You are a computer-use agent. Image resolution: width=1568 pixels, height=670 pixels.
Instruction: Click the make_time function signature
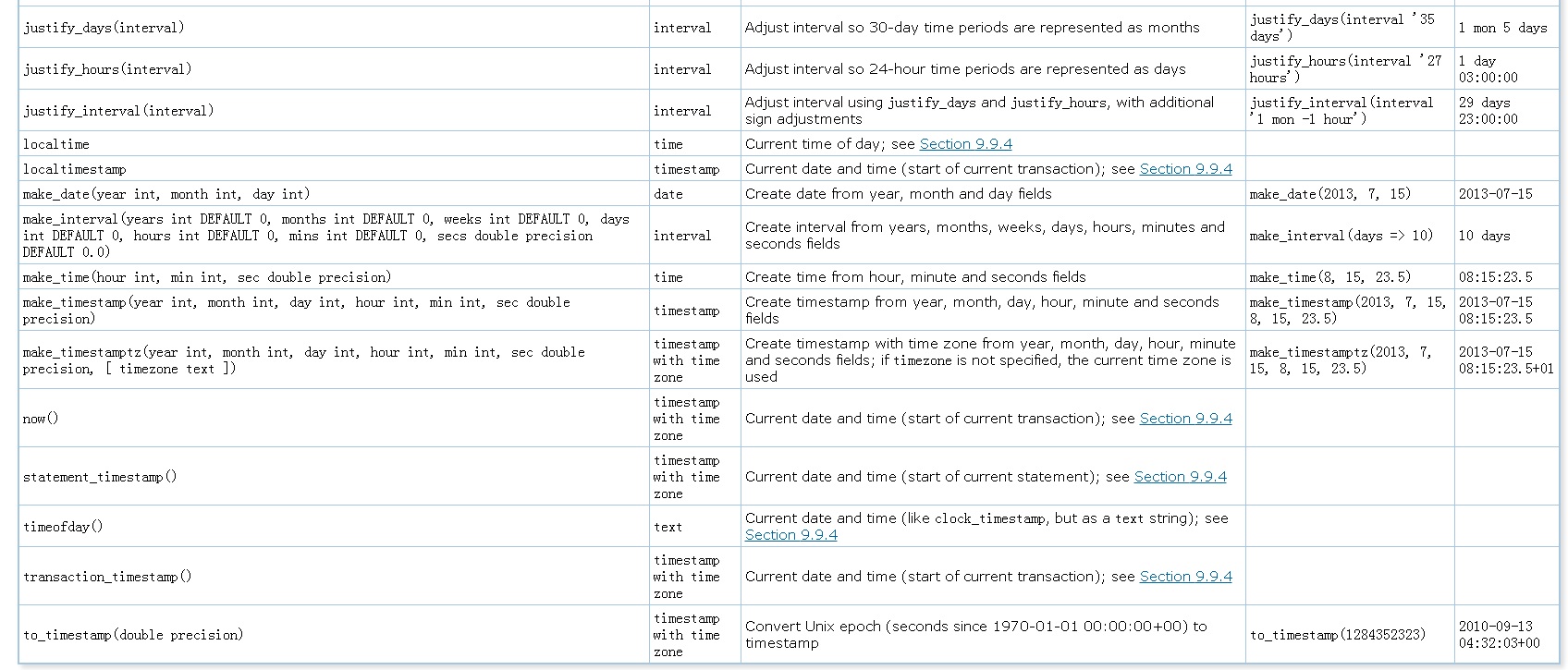207,277
